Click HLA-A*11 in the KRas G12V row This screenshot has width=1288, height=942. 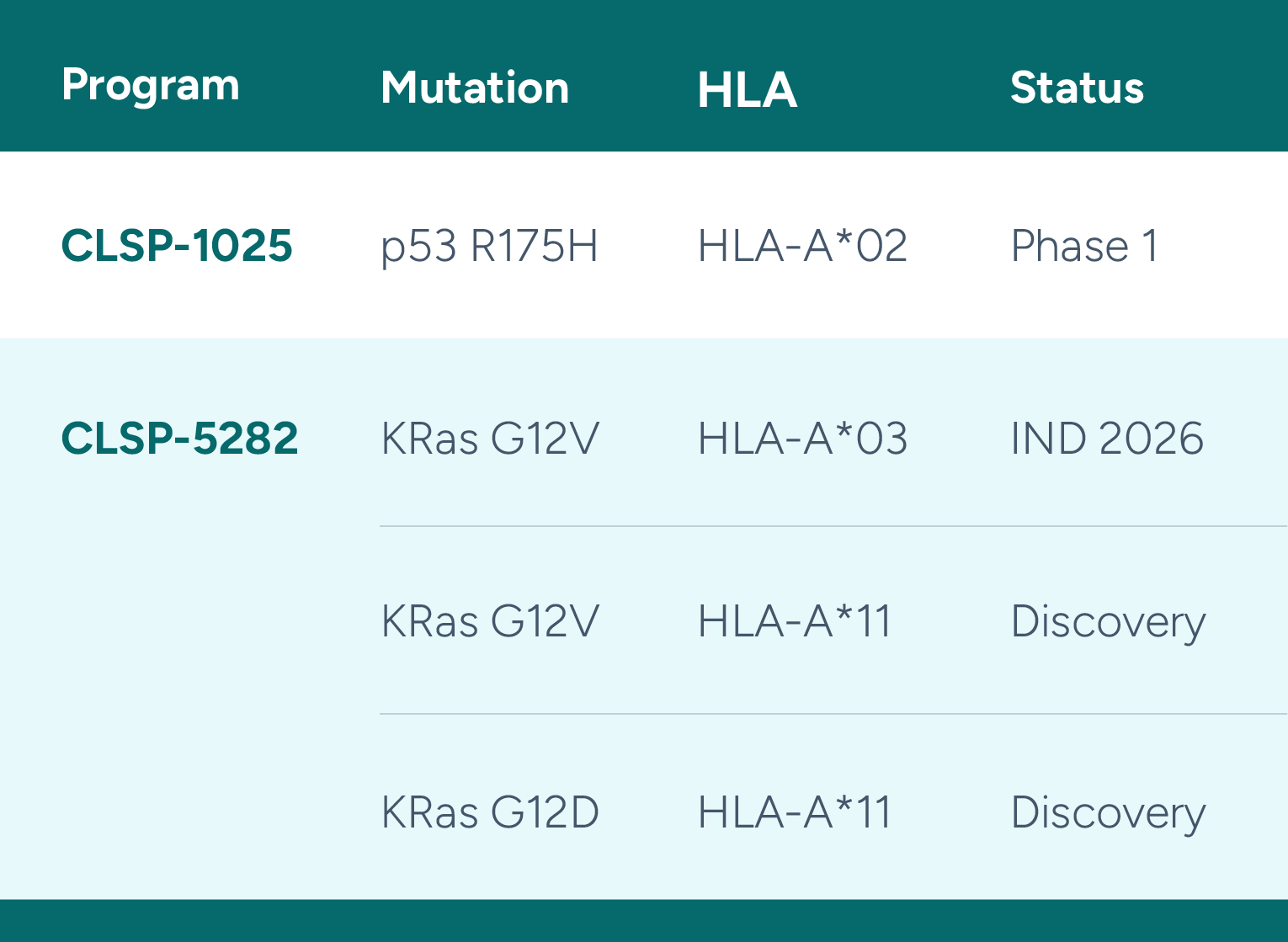pyautogui.click(x=794, y=622)
